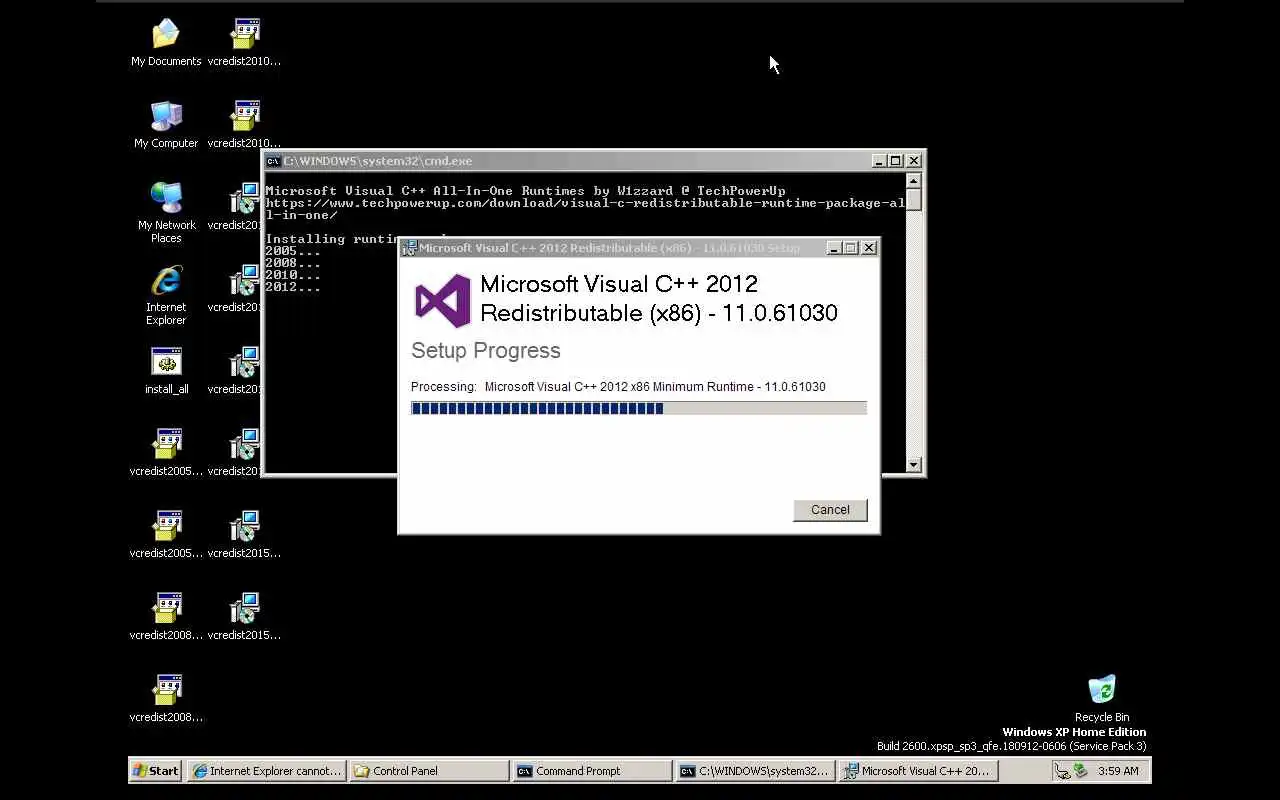This screenshot has width=1280, height=800.
Task: Click the safely remove hardware tray icon
Action: pos(1080,771)
